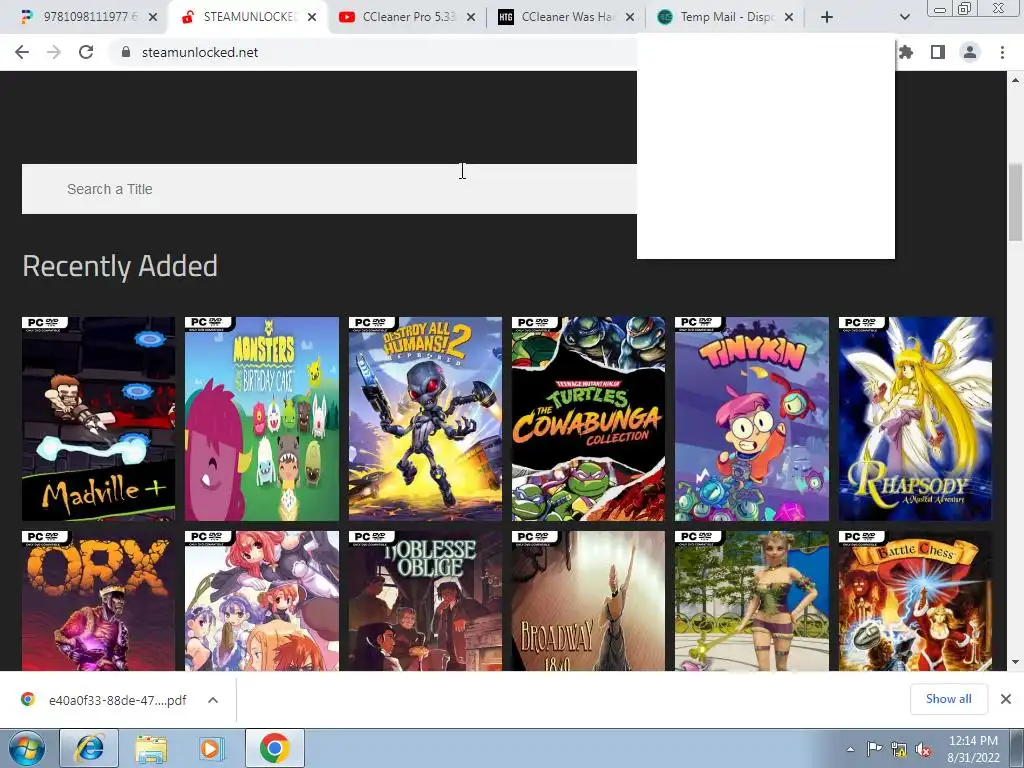Click the scrollbar up arrow
Screen dimensions: 1024x768
1015,80
